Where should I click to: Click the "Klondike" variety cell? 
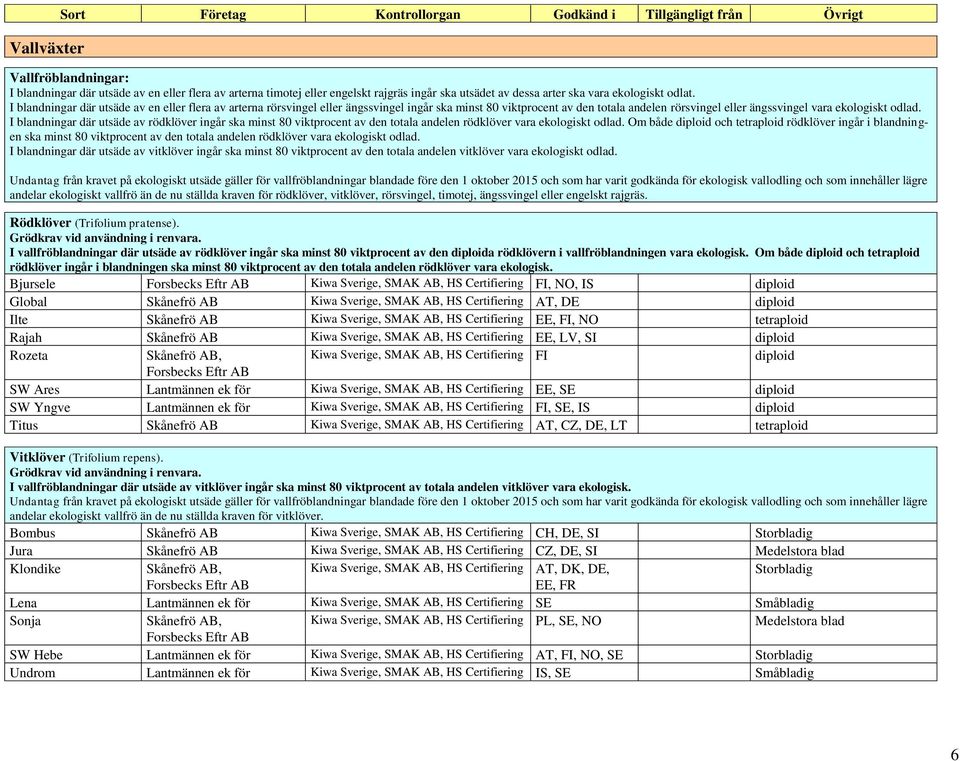[x=73, y=576]
